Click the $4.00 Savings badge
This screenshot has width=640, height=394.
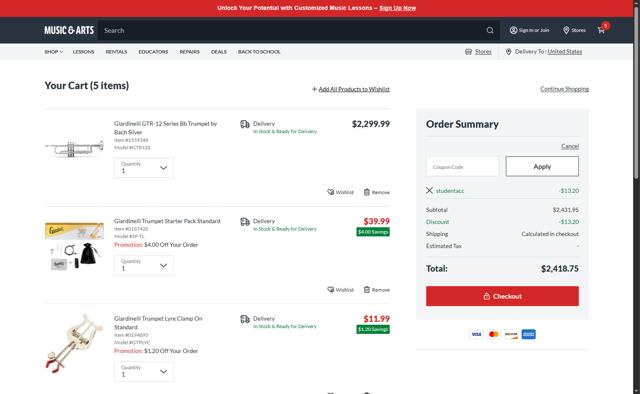[373, 232]
